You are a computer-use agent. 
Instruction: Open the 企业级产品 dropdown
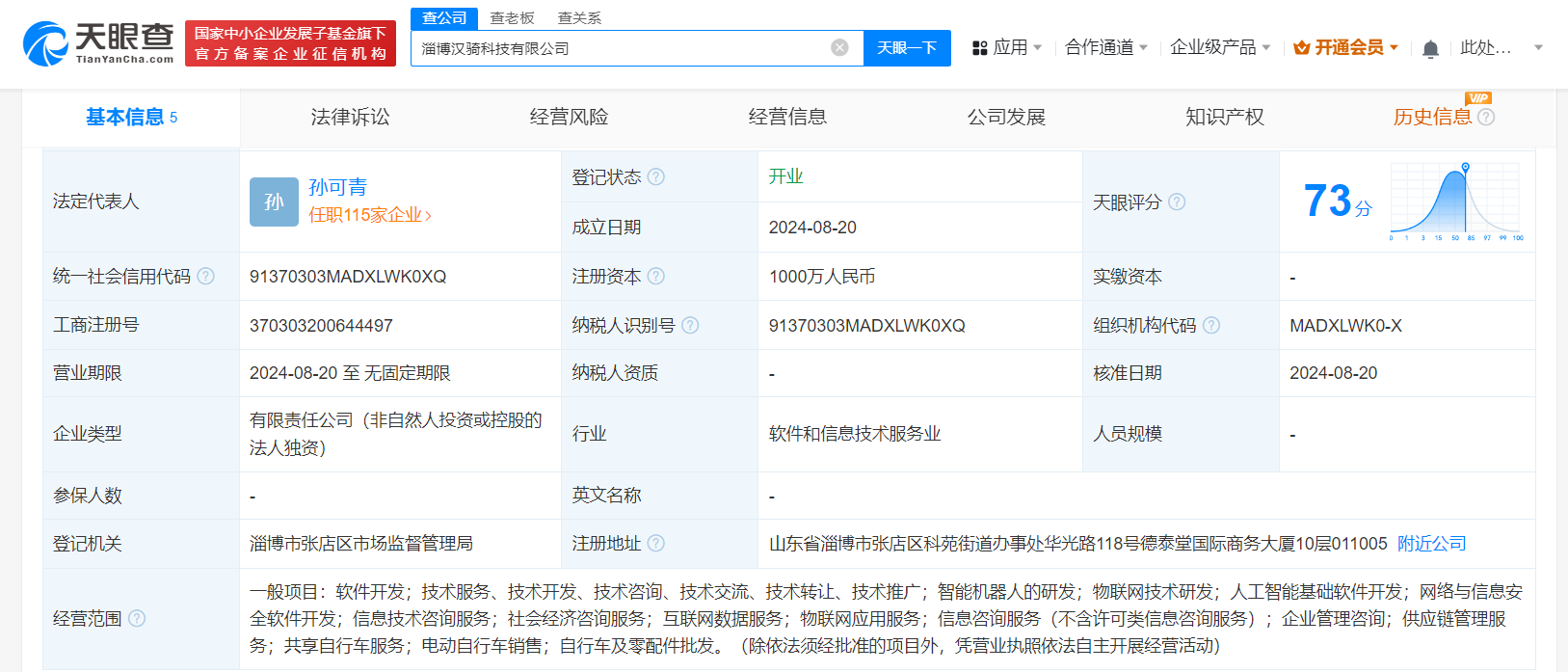pyautogui.click(x=1219, y=48)
